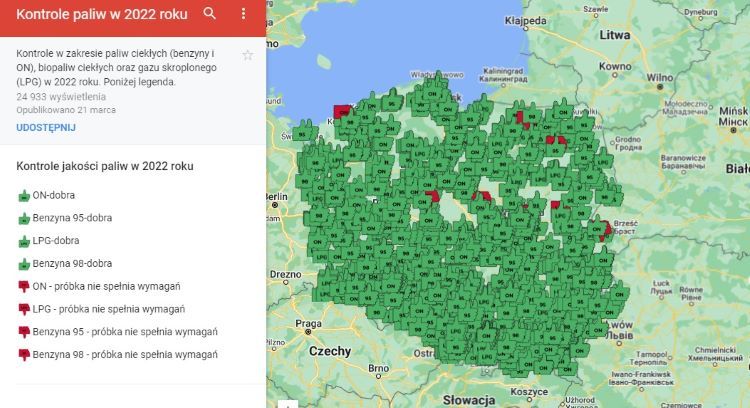750x408 pixels.
Task: Star this map as favorite
Action: [x=248, y=55]
